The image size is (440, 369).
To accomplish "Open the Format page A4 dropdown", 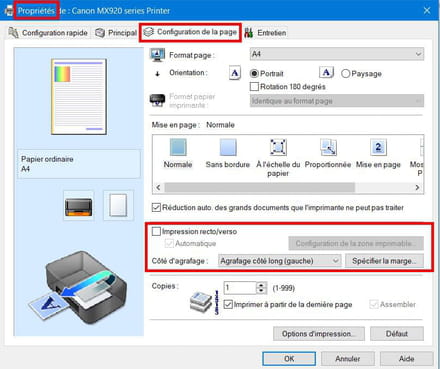I will pyautogui.click(x=337, y=54).
